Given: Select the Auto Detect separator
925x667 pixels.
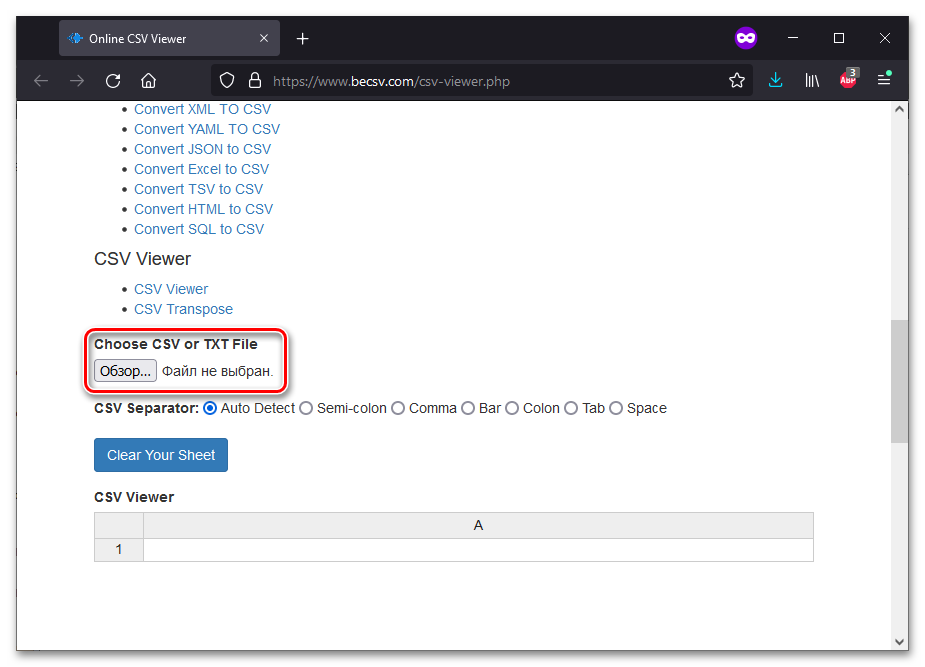Looking at the screenshot, I should coord(210,408).
